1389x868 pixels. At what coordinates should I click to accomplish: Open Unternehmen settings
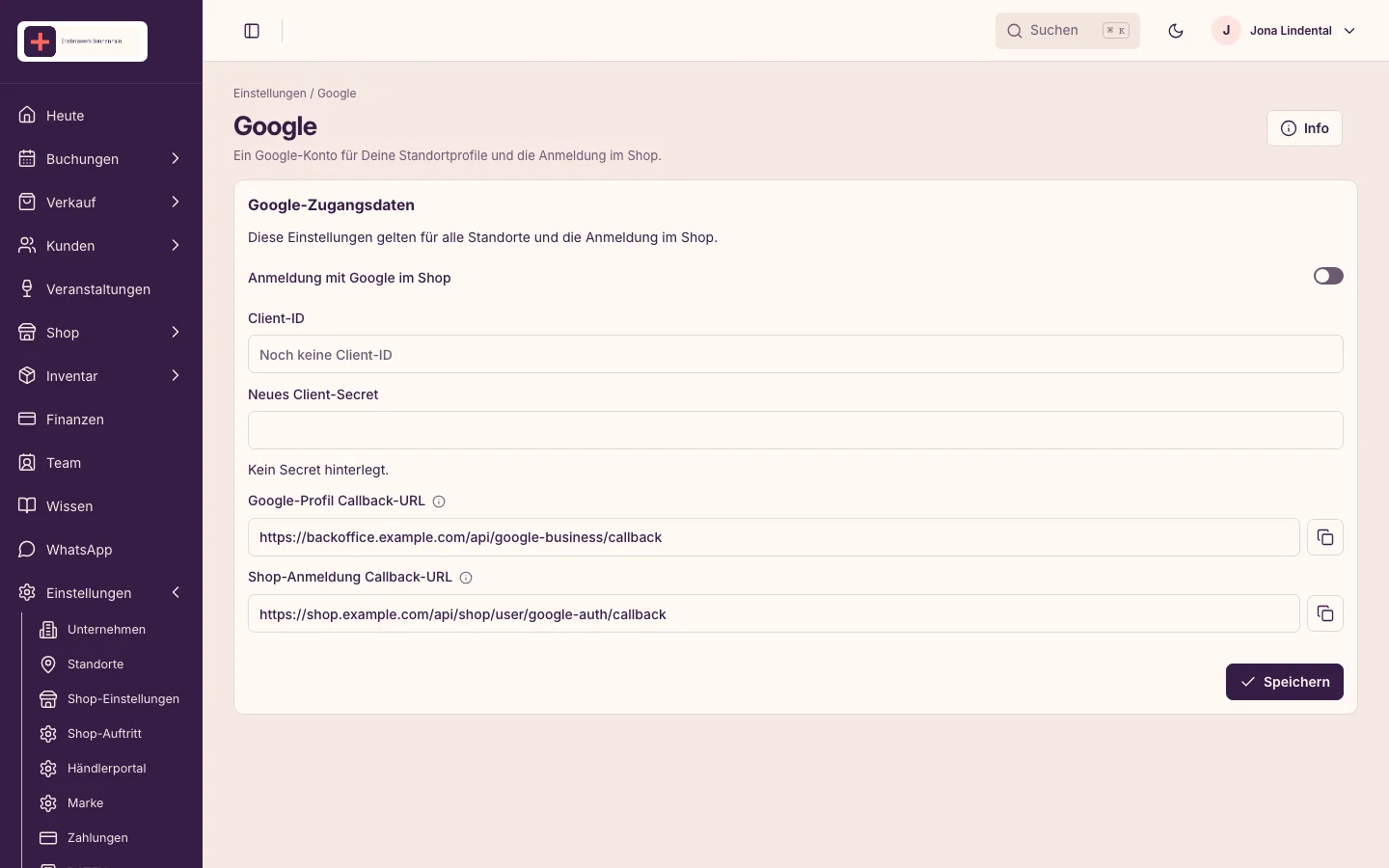(x=111, y=630)
